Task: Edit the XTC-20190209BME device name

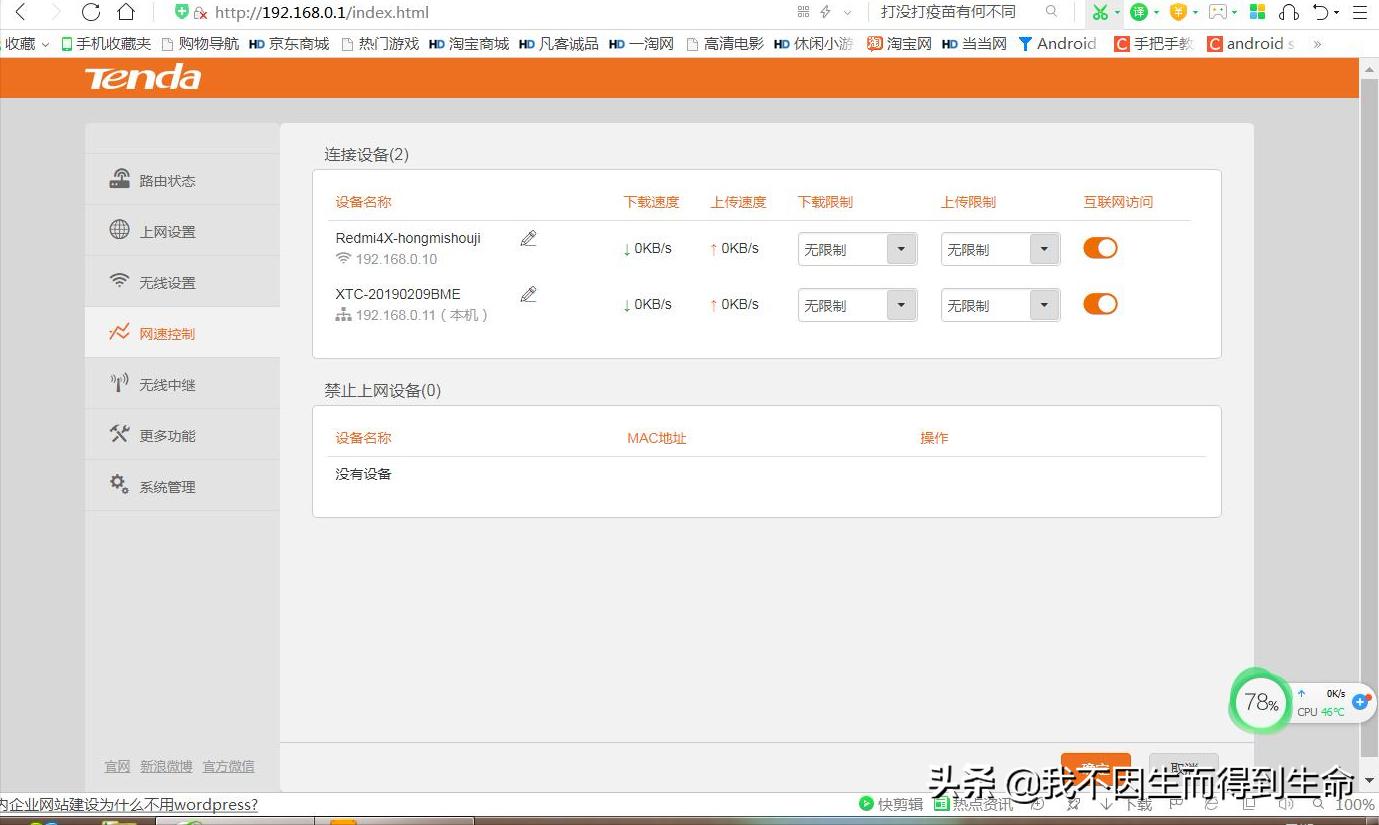Action: pos(528,294)
